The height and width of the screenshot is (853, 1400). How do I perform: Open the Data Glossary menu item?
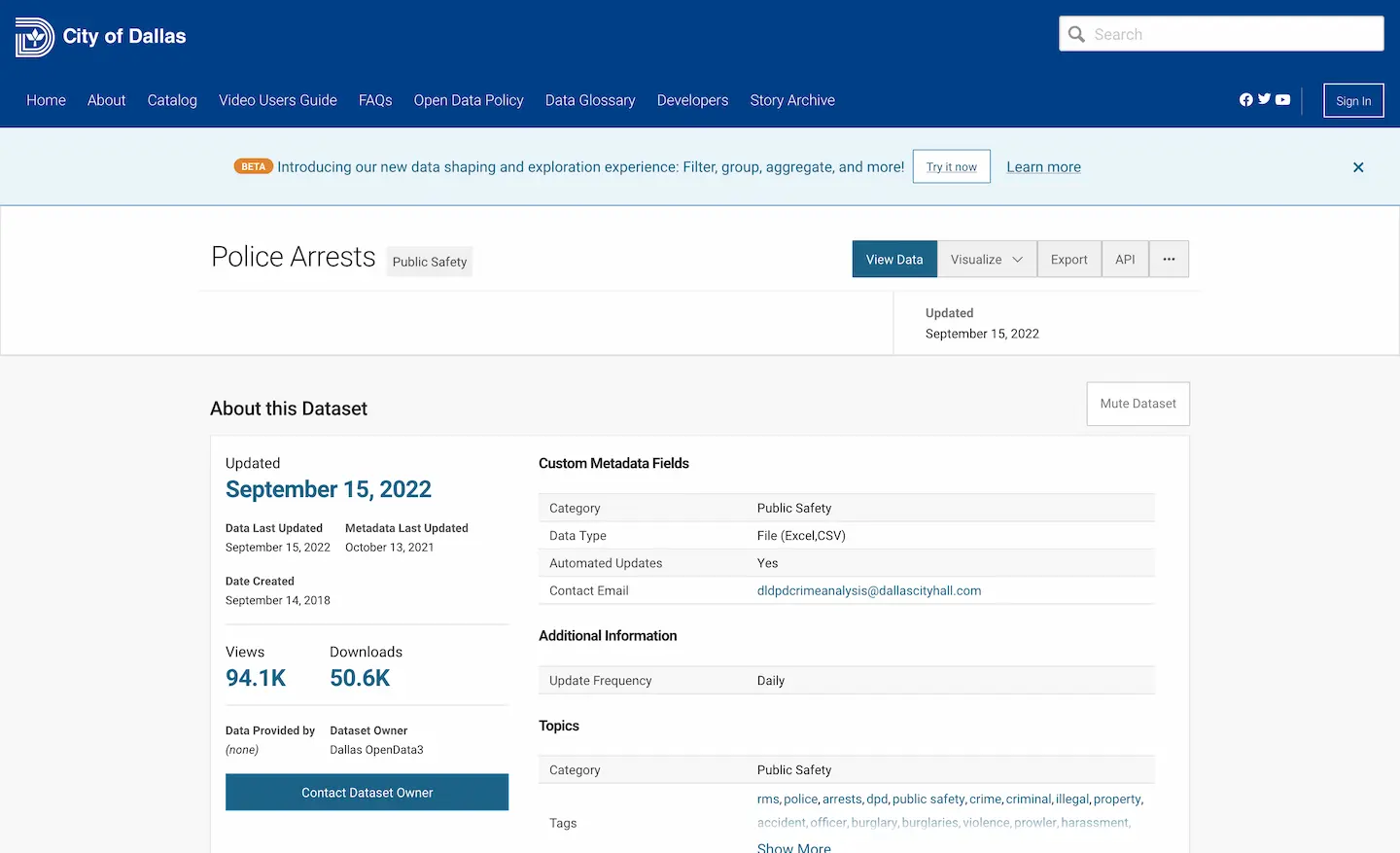click(590, 100)
